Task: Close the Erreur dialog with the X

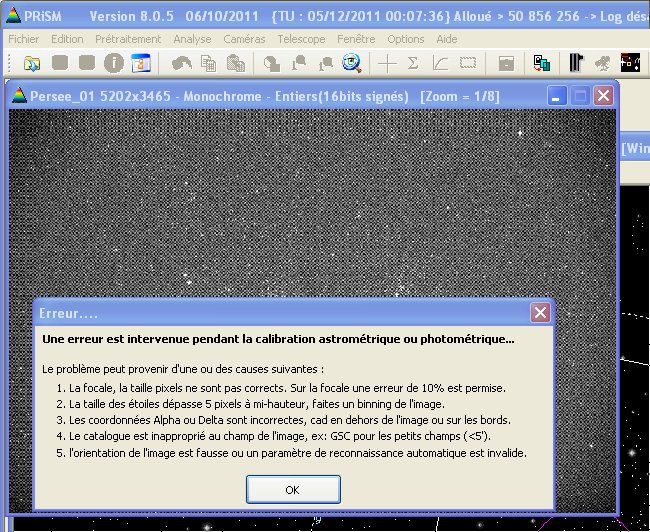Action: tap(540, 313)
